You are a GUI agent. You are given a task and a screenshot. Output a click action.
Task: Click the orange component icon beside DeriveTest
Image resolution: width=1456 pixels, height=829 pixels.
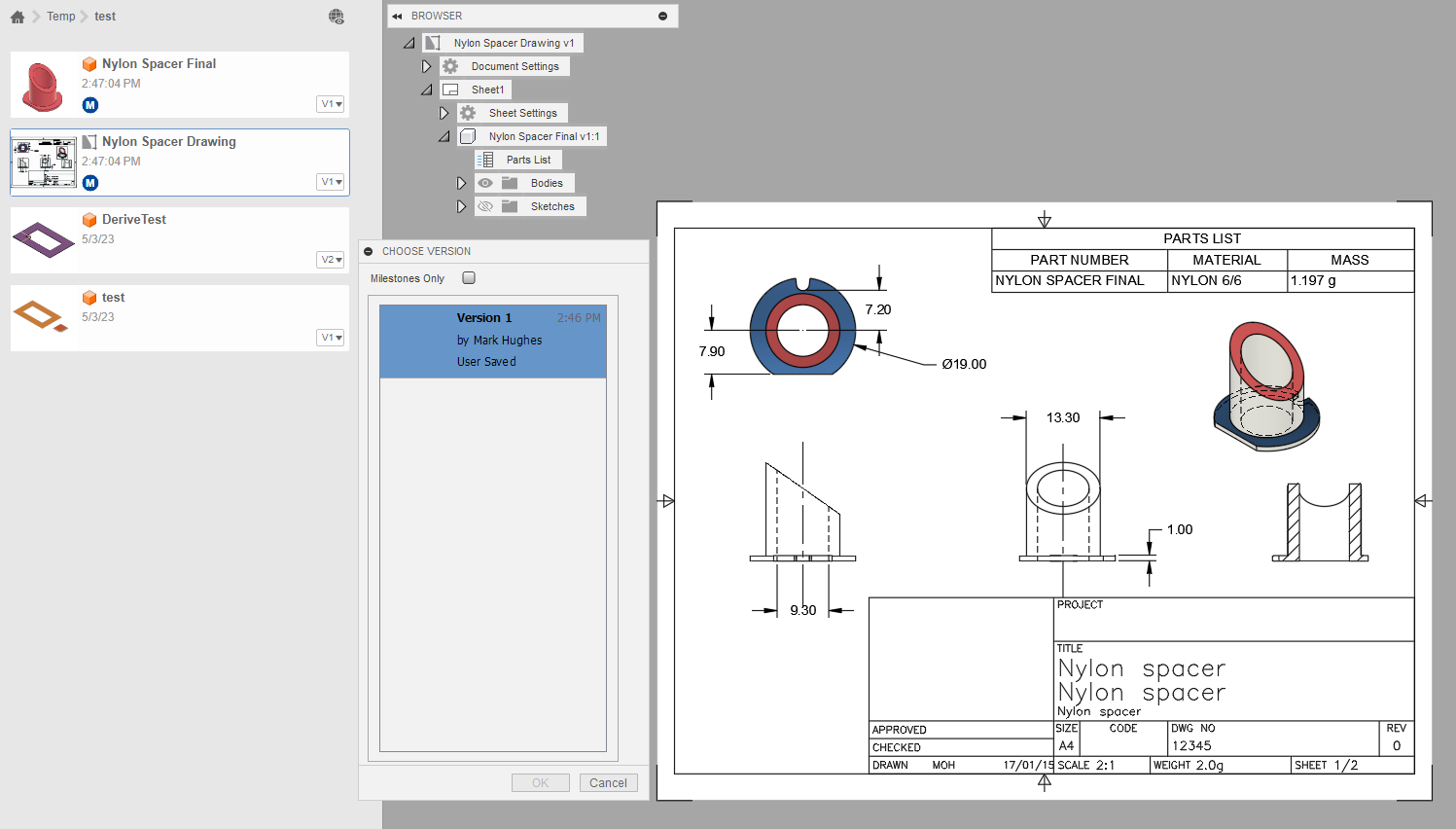(x=89, y=220)
